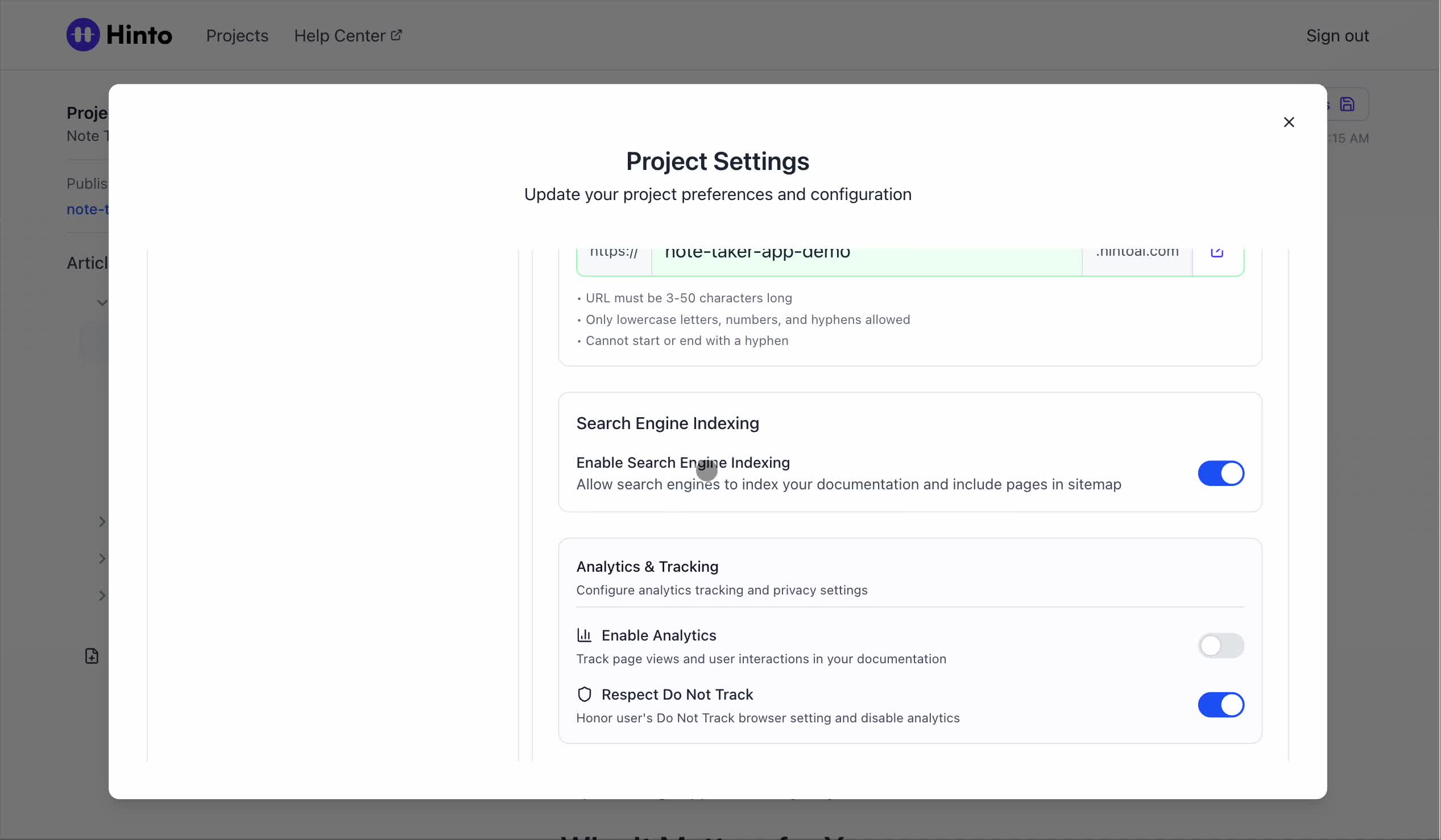This screenshot has width=1441, height=840.
Task: Click the Enable Analytics bar chart icon
Action: click(x=584, y=635)
